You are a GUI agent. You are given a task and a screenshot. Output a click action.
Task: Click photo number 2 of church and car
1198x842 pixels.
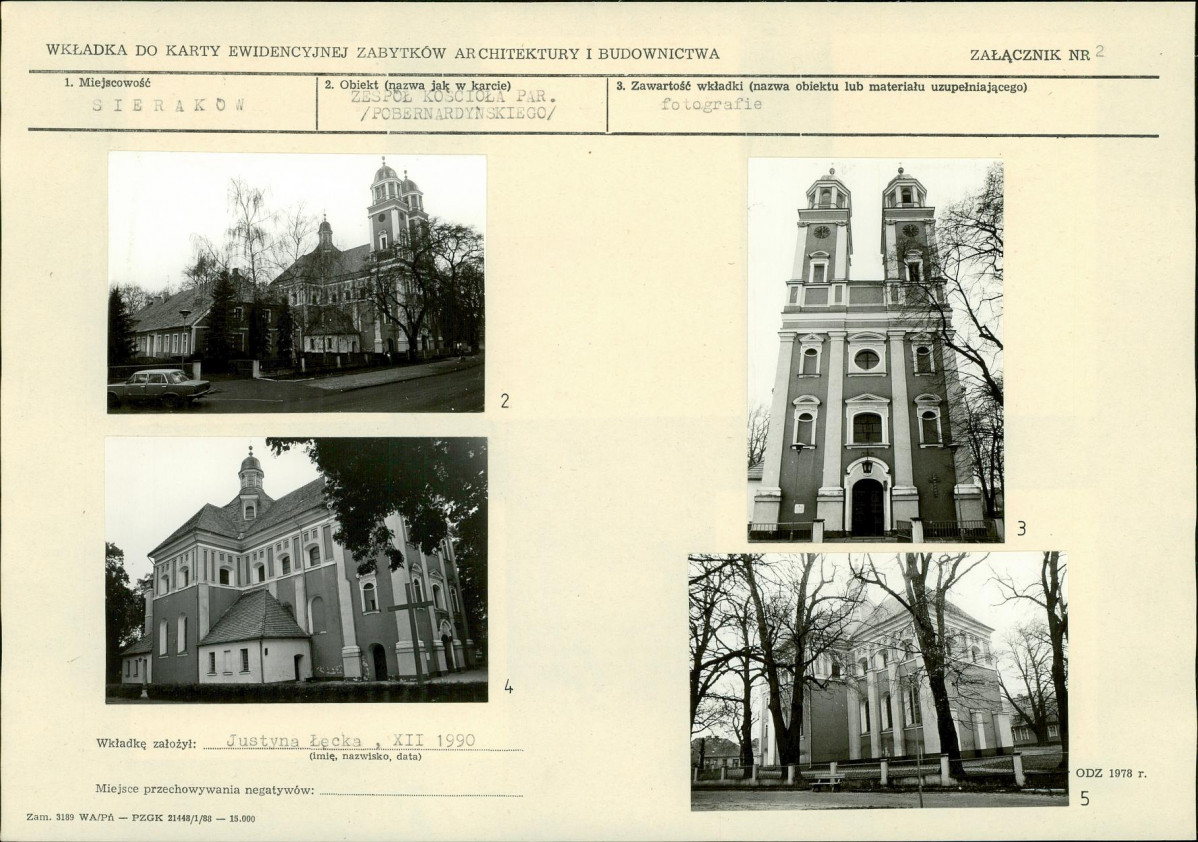point(296,283)
